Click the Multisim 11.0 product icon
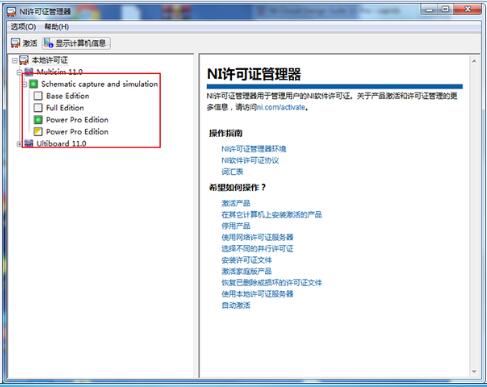 (29, 71)
